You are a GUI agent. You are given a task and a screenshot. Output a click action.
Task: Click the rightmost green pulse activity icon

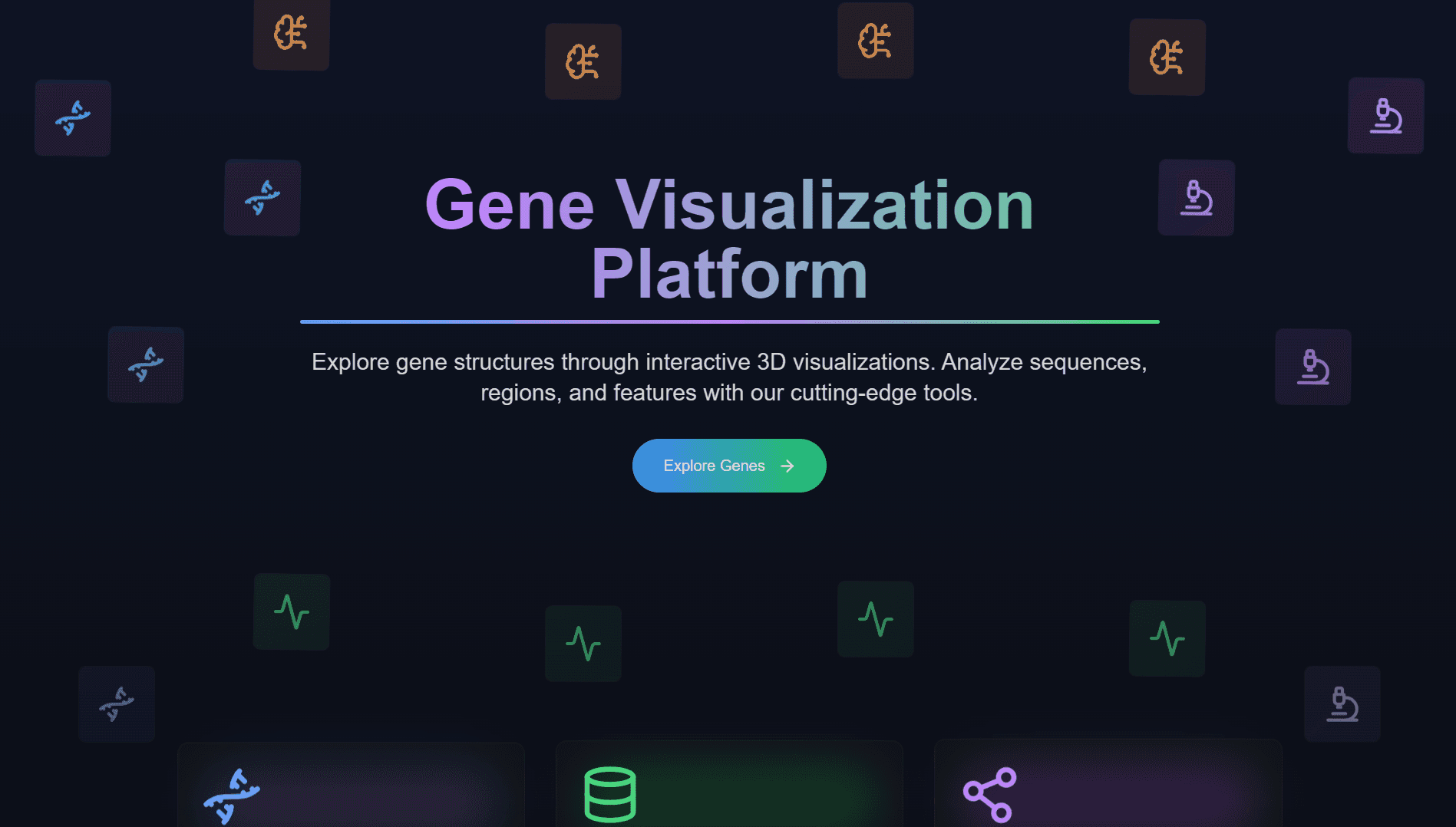(x=1167, y=638)
